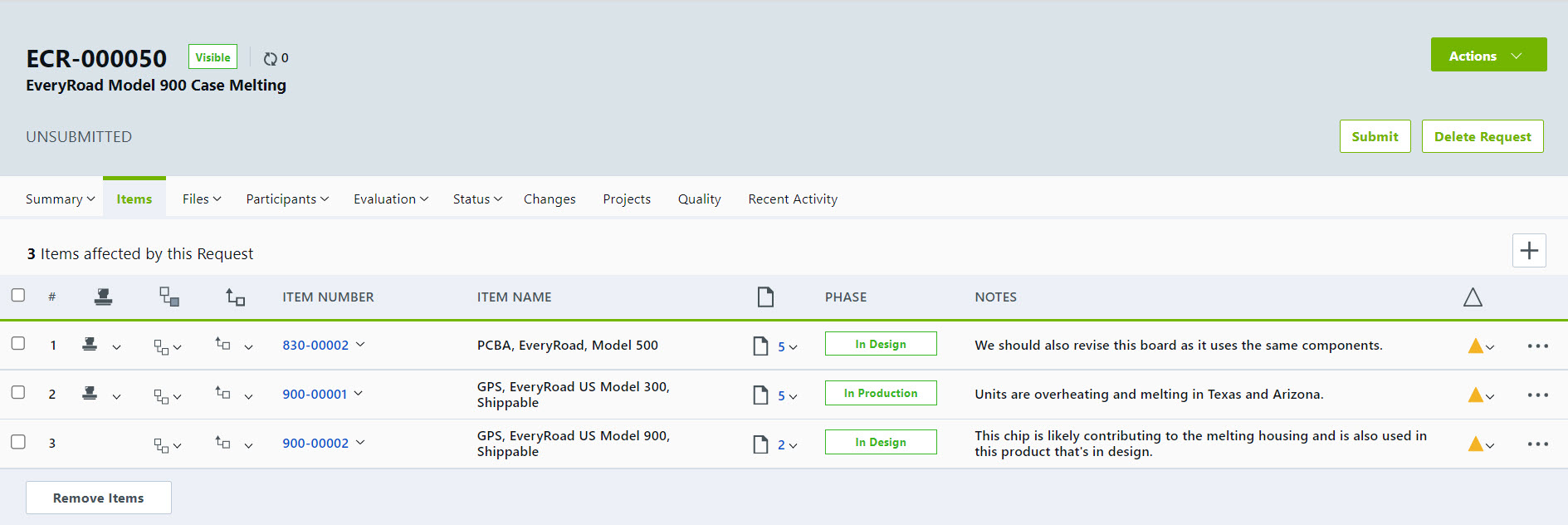
Task: Click the plus icon to add items
Action: pos(1528,251)
